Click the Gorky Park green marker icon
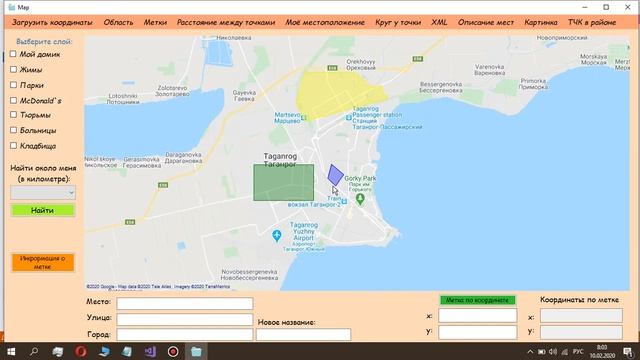Image resolution: width=640 pixels, height=360 pixels. tap(360, 199)
